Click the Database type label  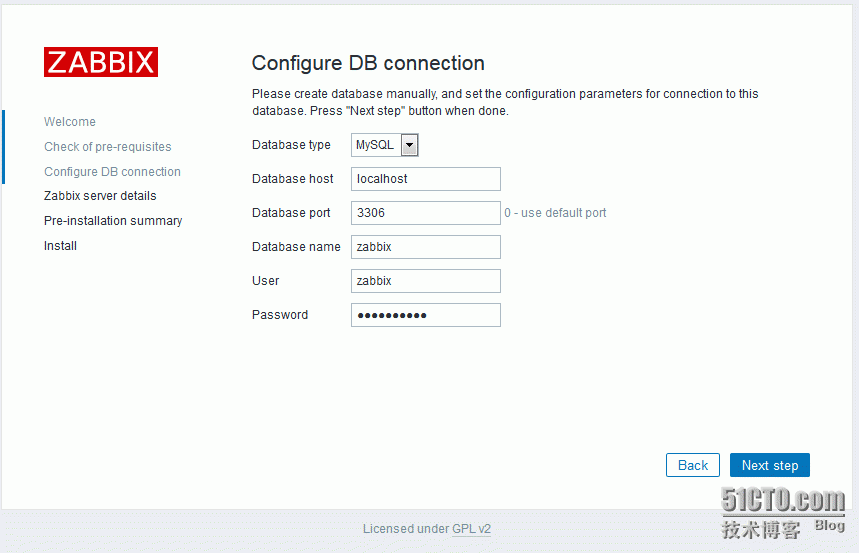(x=291, y=145)
